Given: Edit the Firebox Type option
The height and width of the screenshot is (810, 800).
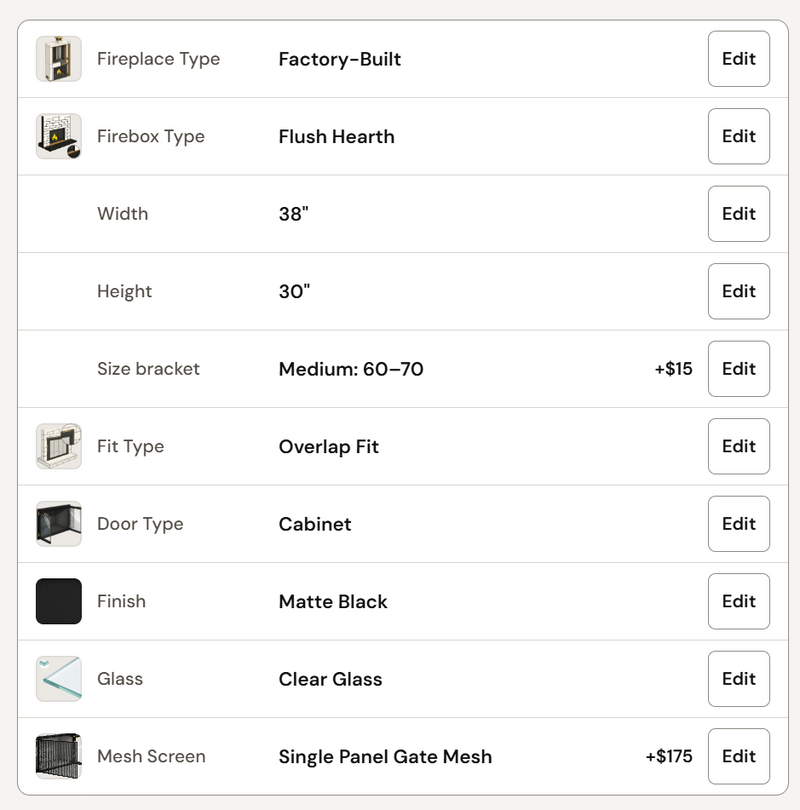Looking at the screenshot, I should 739,136.
